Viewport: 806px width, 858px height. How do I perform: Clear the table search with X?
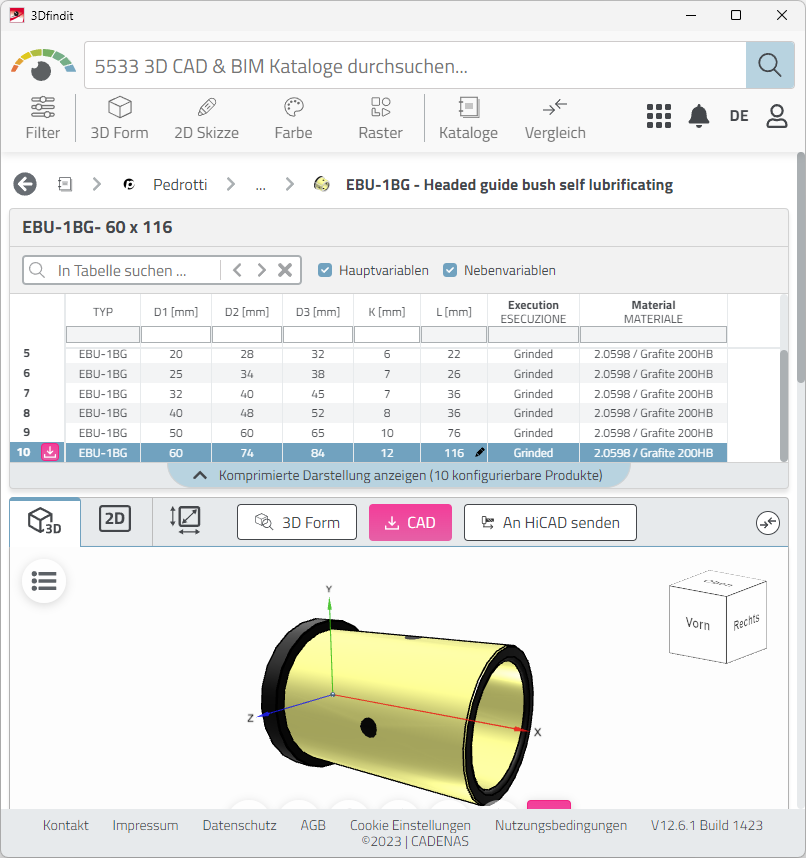[x=285, y=270]
